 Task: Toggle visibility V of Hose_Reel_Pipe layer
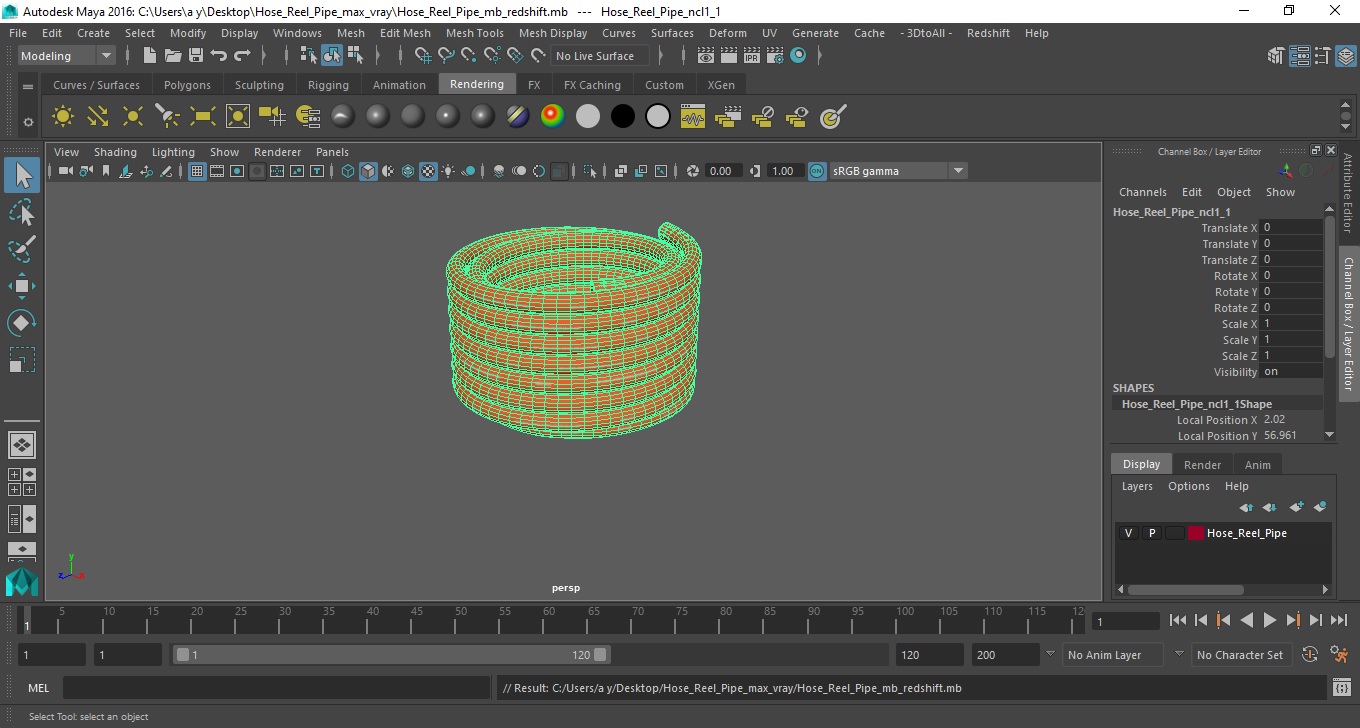[1128, 533]
